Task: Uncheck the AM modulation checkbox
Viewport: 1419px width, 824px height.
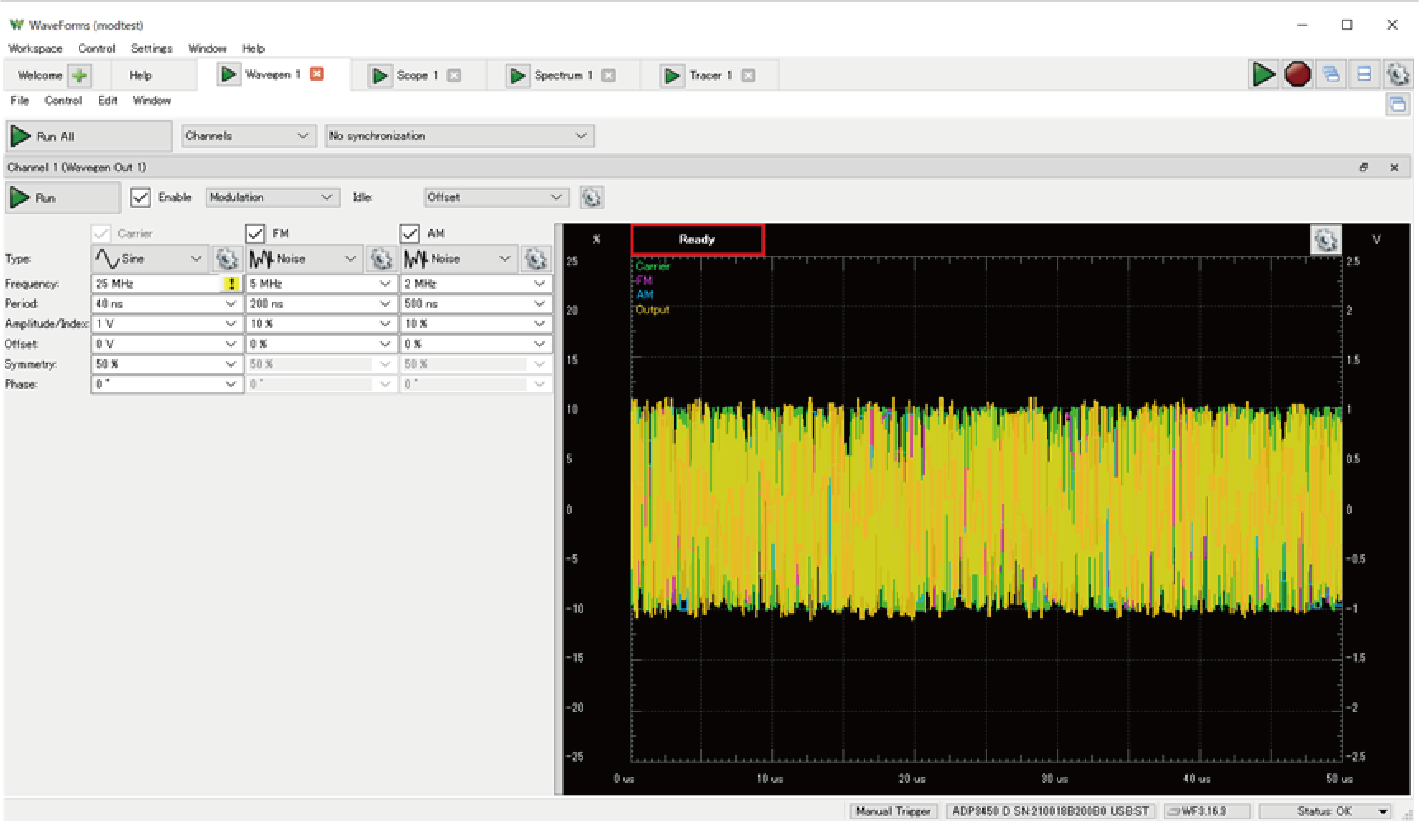Action: [x=410, y=234]
